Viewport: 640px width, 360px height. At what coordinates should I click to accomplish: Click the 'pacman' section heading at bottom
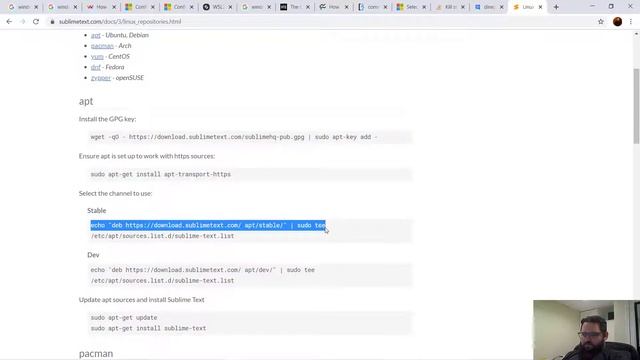[96, 353]
